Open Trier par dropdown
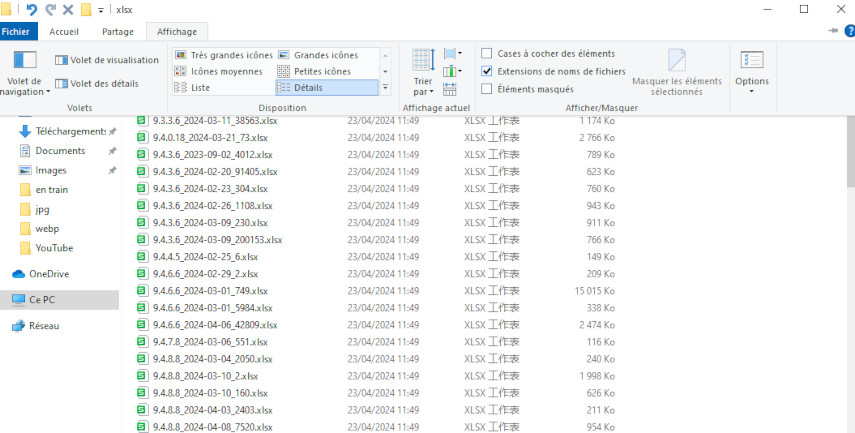Screen dimensions: 855x433 click(423, 73)
